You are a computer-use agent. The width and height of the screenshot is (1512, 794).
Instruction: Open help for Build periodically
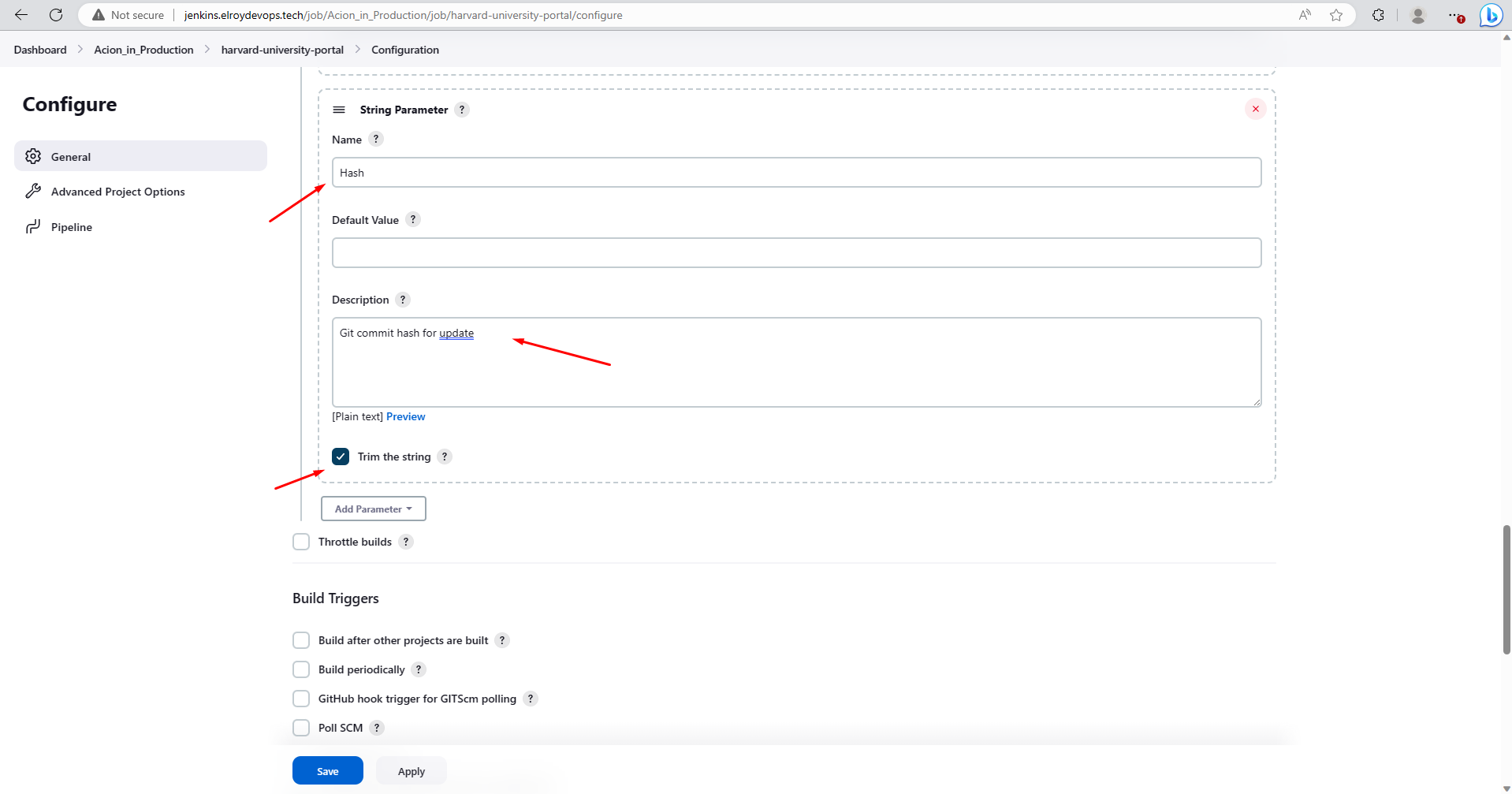coord(419,669)
